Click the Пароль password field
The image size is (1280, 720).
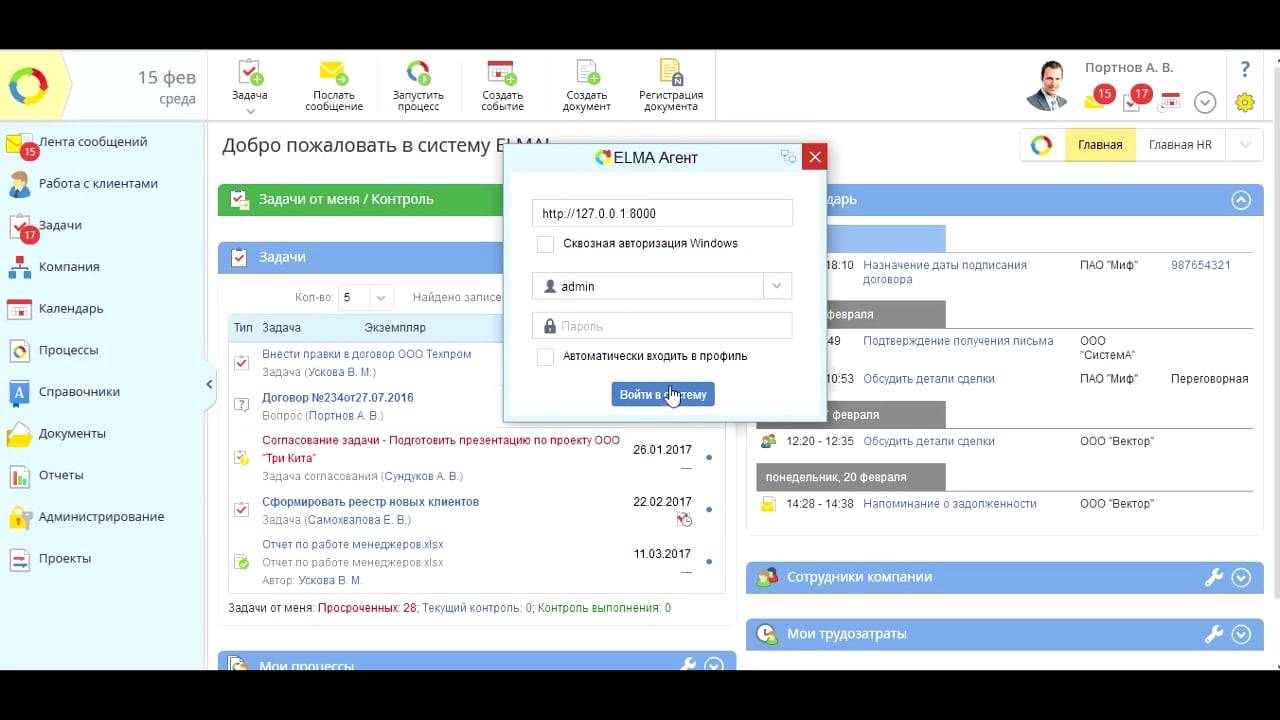click(662, 326)
